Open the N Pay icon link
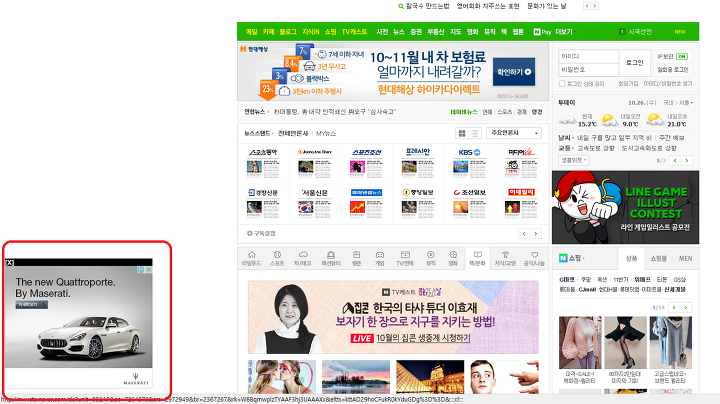This screenshot has width=720, height=404. point(542,32)
